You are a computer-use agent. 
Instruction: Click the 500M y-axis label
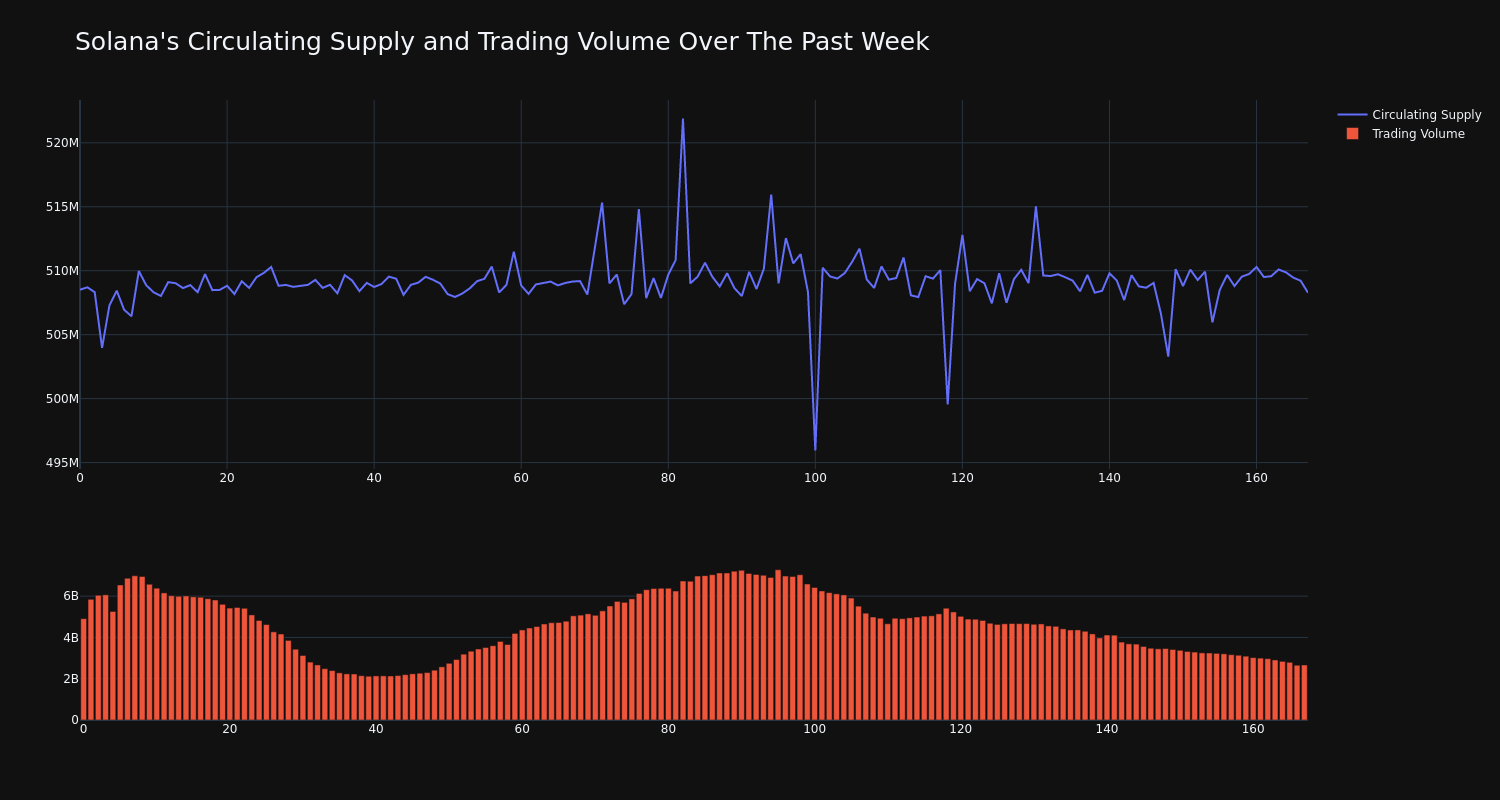pyautogui.click(x=62, y=399)
